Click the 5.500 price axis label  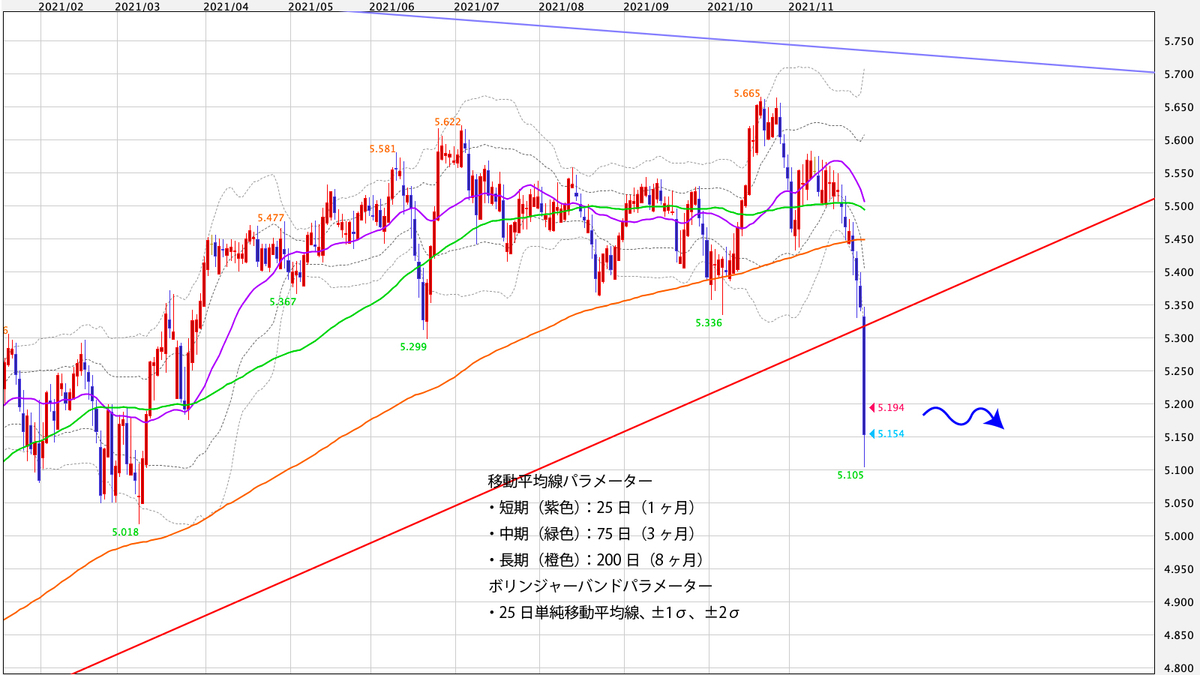(1179, 206)
